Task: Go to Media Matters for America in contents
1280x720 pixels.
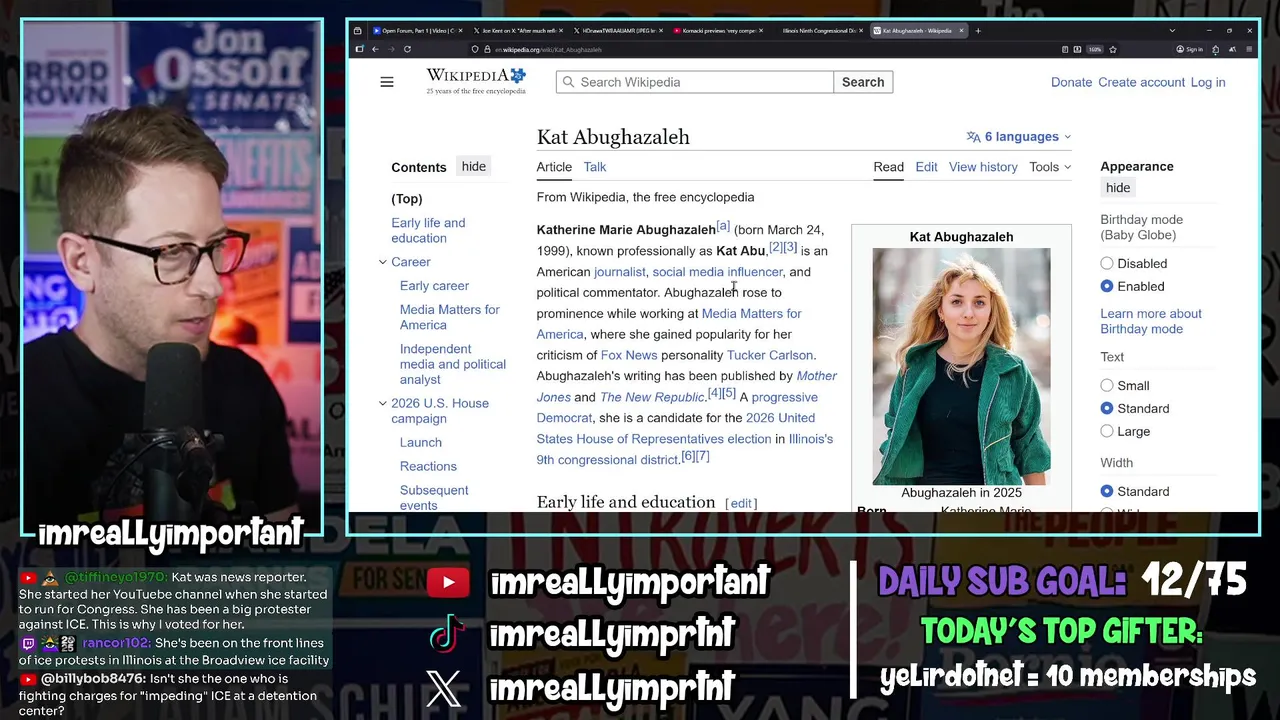Action: [449, 317]
